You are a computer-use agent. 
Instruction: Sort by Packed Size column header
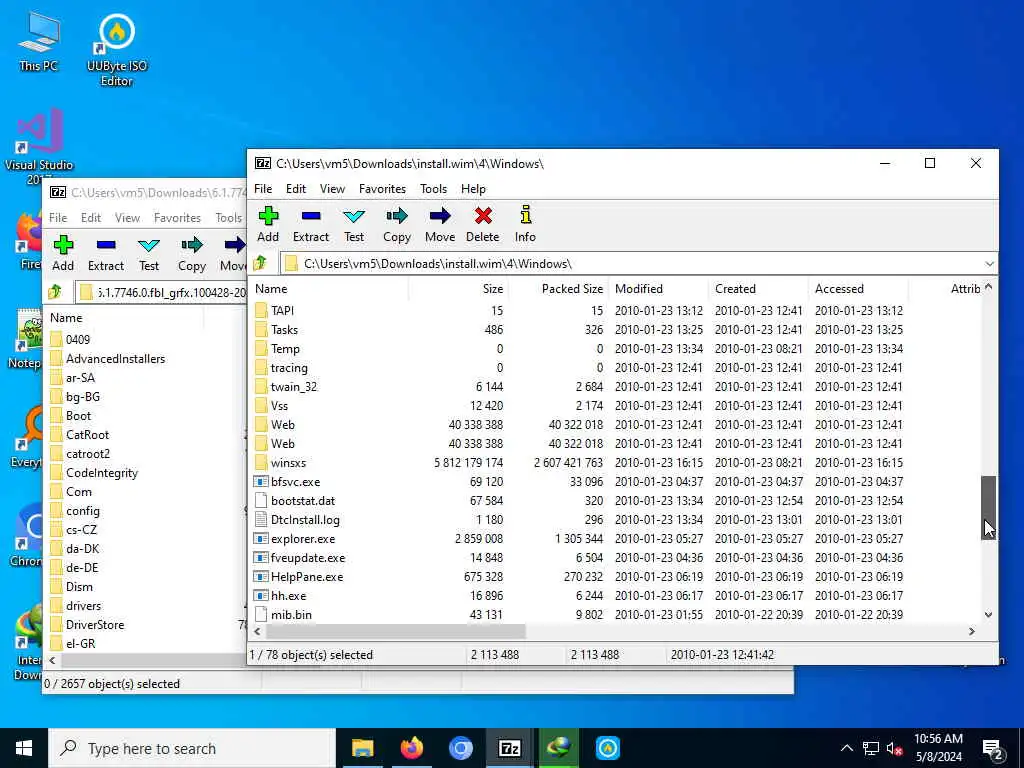(x=558, y=289)
